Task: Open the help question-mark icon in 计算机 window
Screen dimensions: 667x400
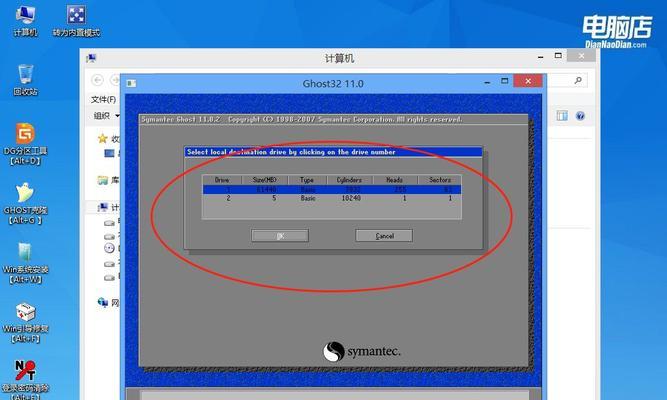Action: (x=580, y=116)
